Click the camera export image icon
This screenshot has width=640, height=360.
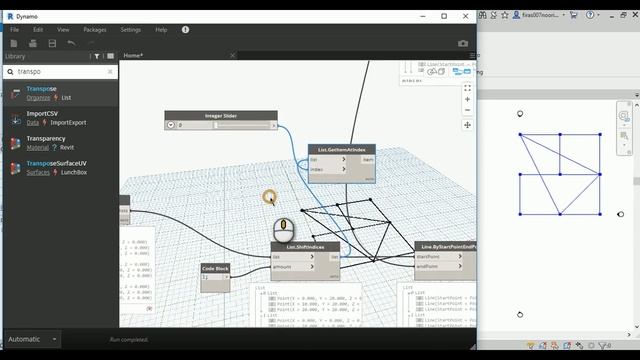463,43
